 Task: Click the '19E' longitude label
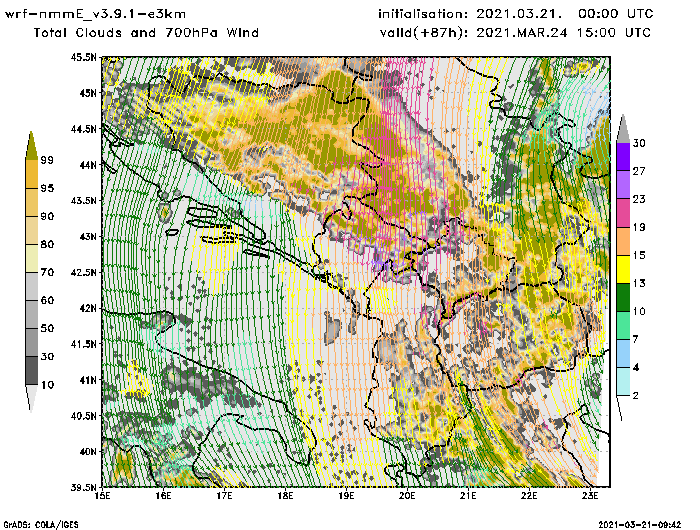pyautogui.click(x=346, y=496)
